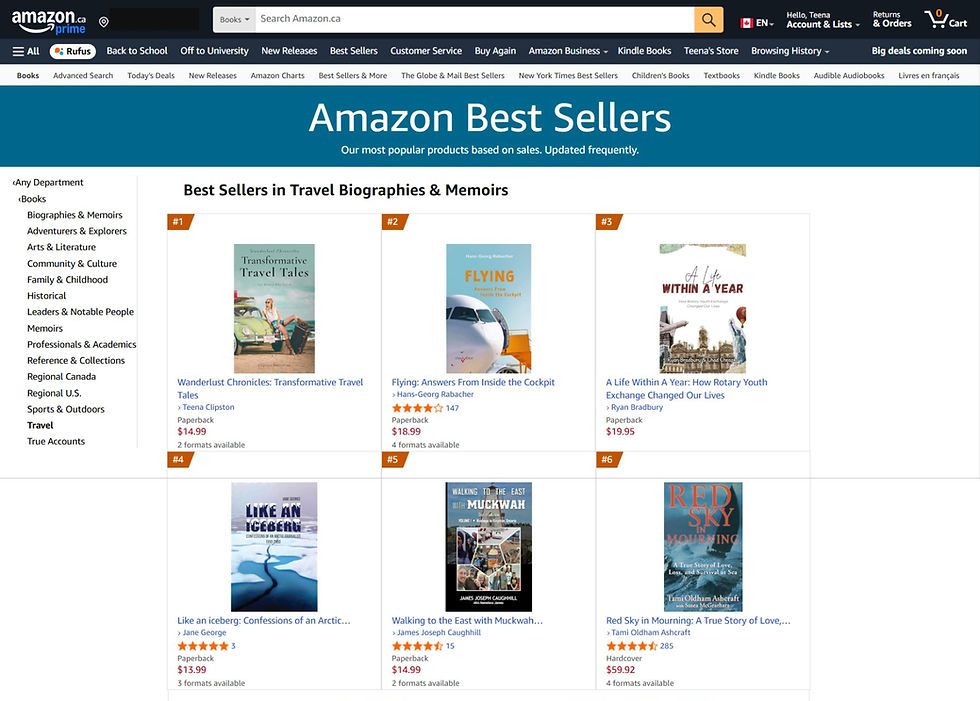Open Best Sellers in the nav bar
Screen dimensions: 980x701
coord(354,51)
